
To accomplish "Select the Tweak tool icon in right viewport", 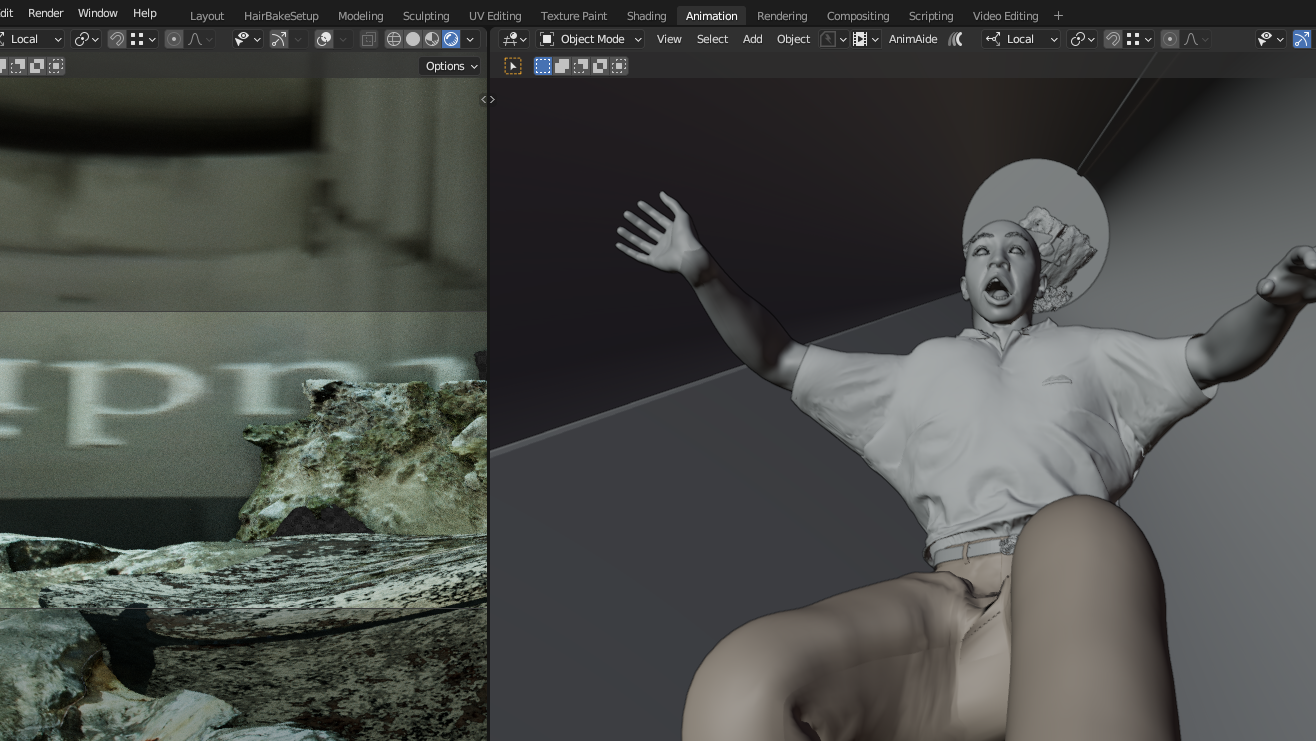I will point(513,66).
